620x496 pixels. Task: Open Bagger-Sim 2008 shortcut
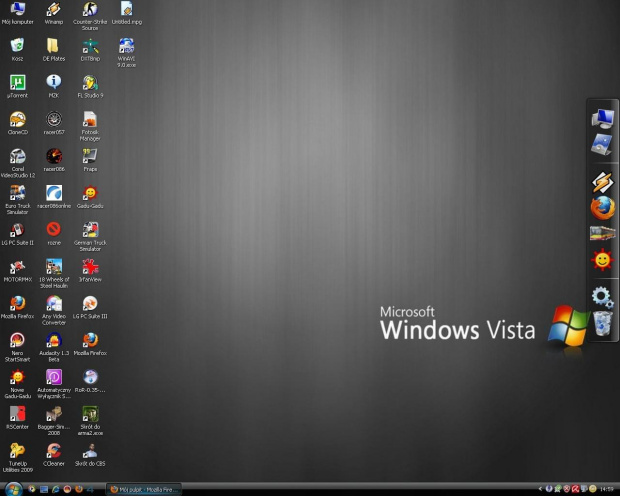coord(54,420)
